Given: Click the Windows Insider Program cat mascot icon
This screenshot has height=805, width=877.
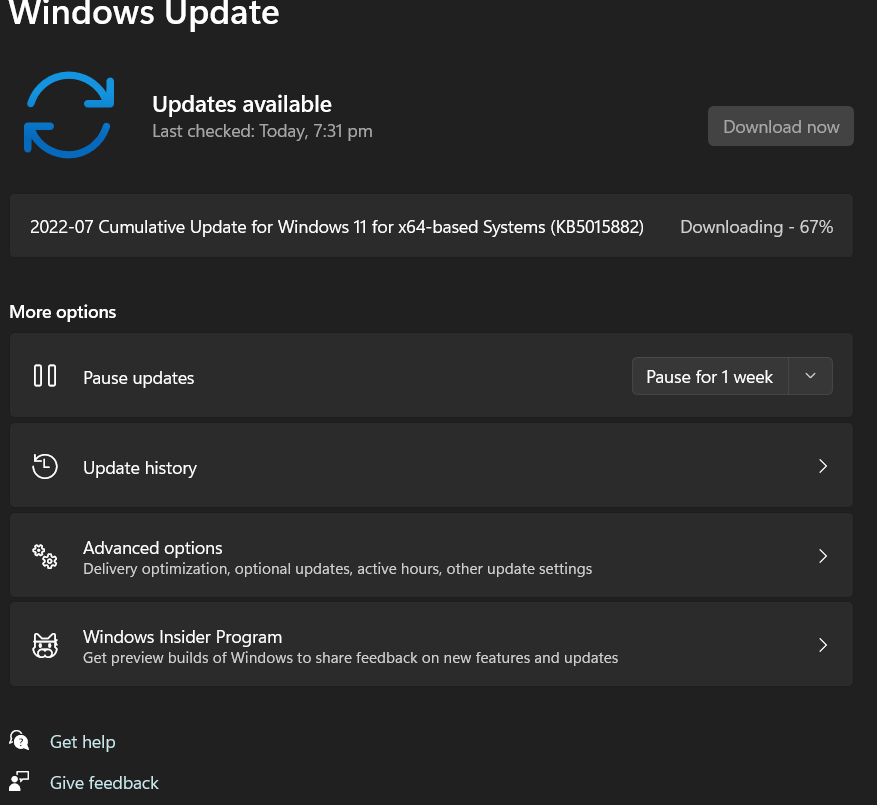Looking at the screenshot, I should coord(45,645).
